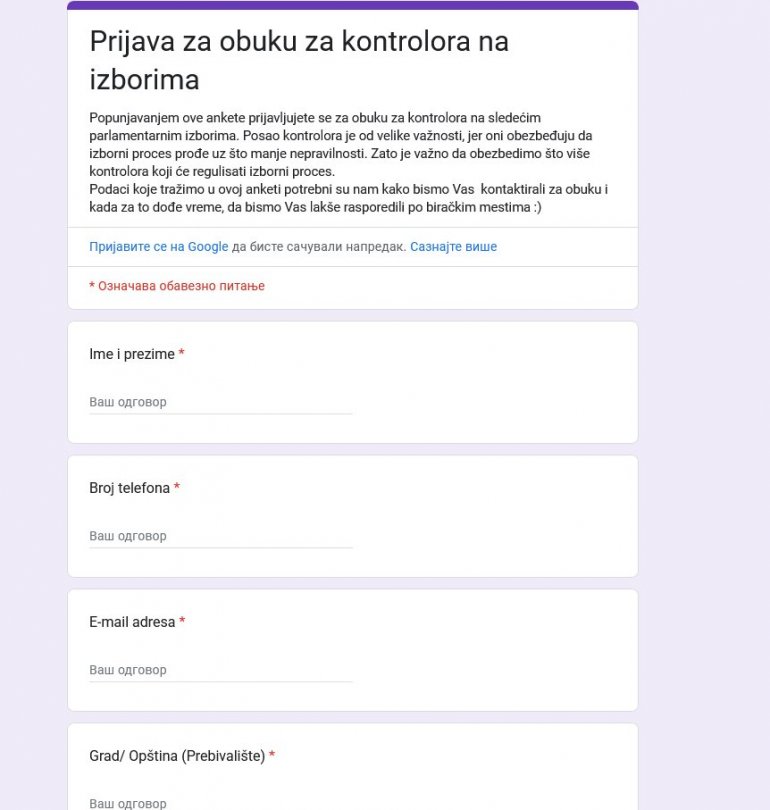Click the form description paragraph text
The image size is (770, 810).
click(x=340, y=163)
